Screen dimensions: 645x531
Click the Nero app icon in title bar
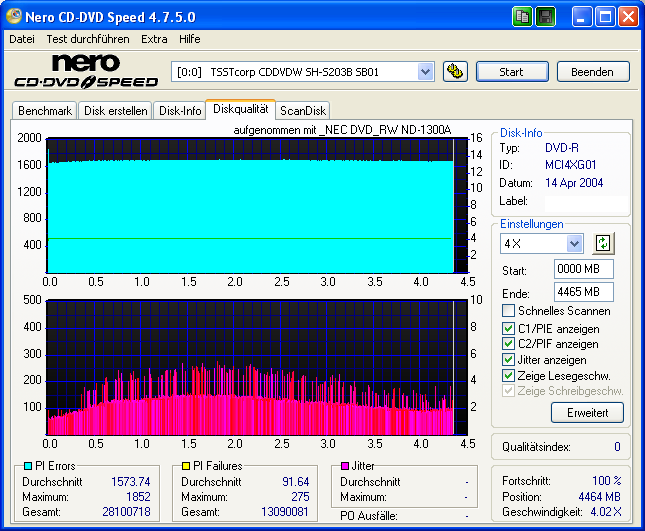[x=14, y=16]
